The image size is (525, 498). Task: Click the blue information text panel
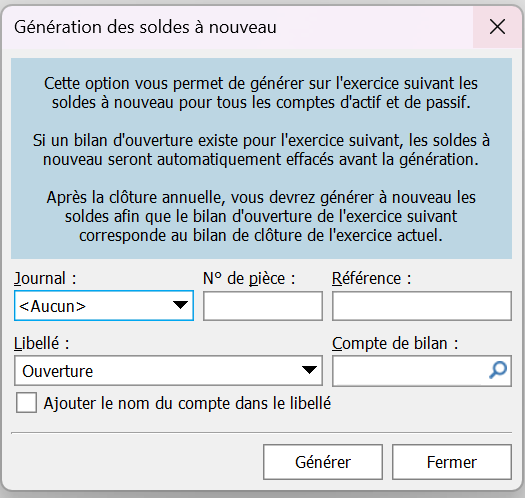261,158
